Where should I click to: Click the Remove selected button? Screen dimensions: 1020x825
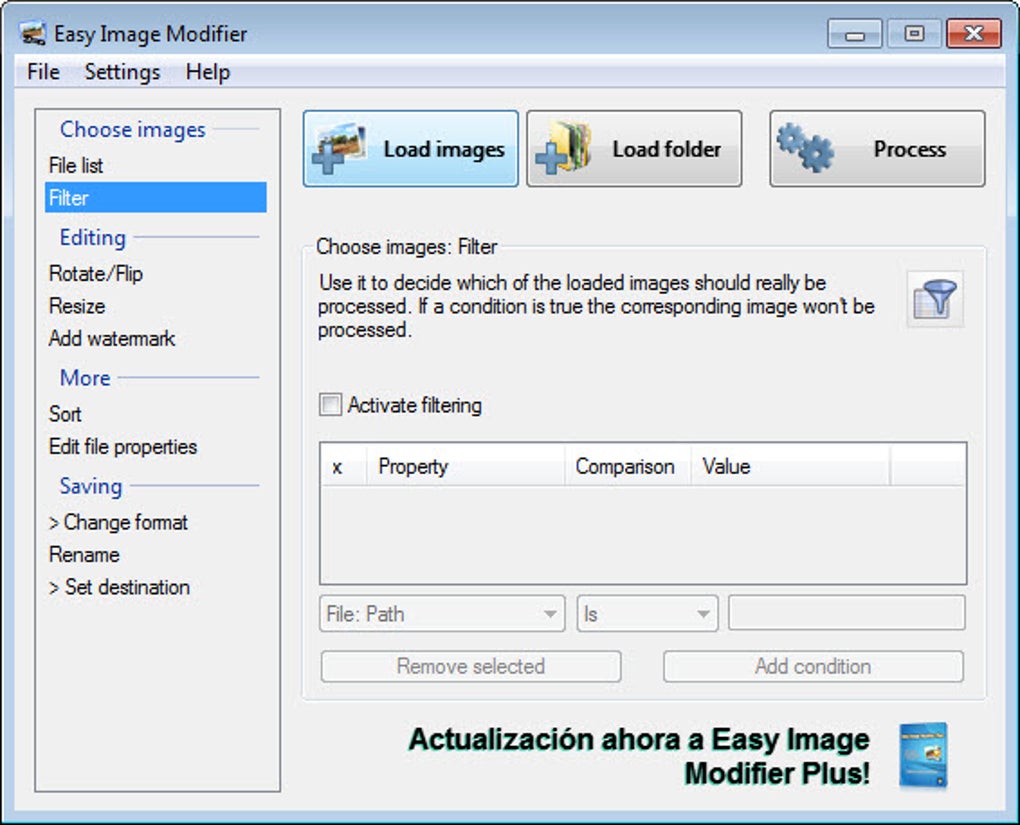pos(471,666)
